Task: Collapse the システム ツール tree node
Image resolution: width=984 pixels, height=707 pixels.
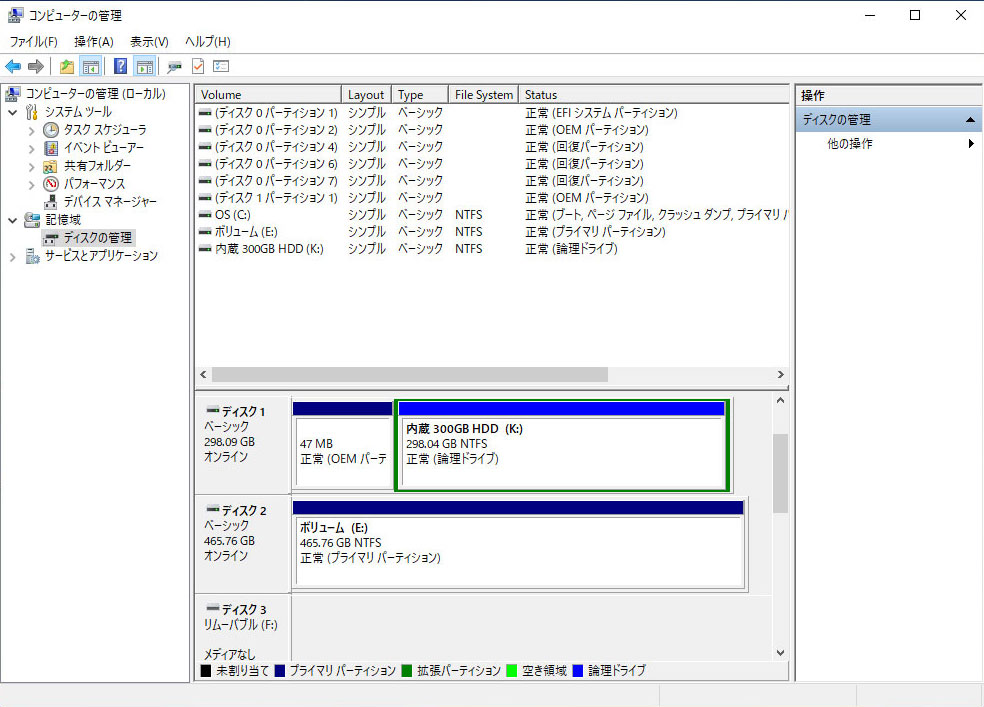Action: 13,112
